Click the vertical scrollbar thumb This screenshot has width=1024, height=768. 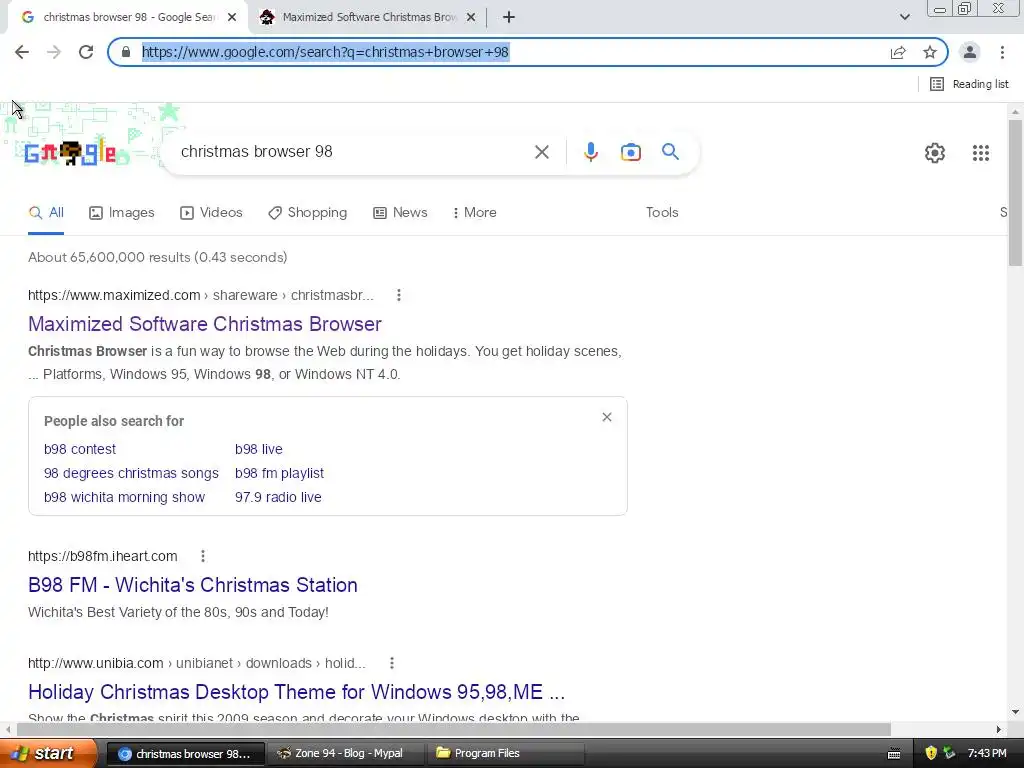click(1015, 193)
